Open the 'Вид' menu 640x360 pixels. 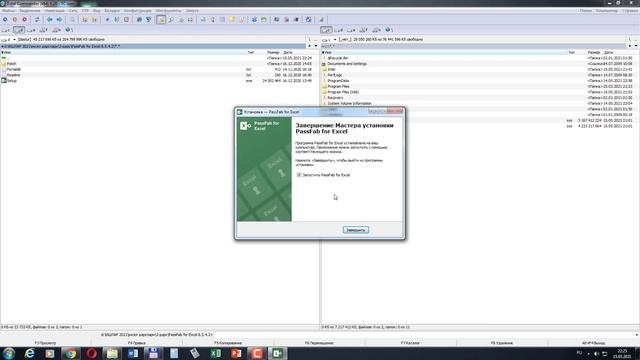97,11
